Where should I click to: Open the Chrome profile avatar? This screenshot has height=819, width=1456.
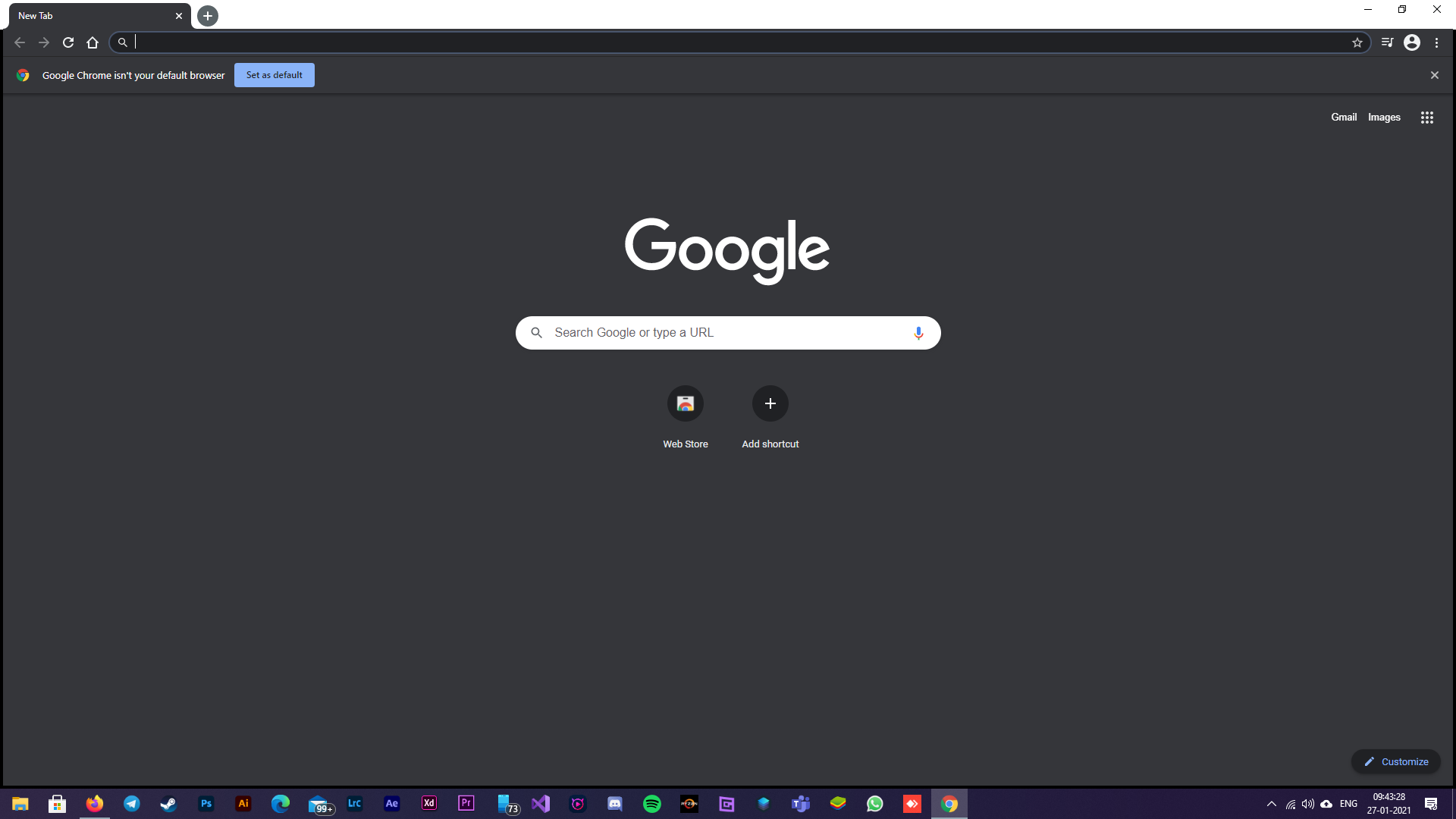[1412, 42]
